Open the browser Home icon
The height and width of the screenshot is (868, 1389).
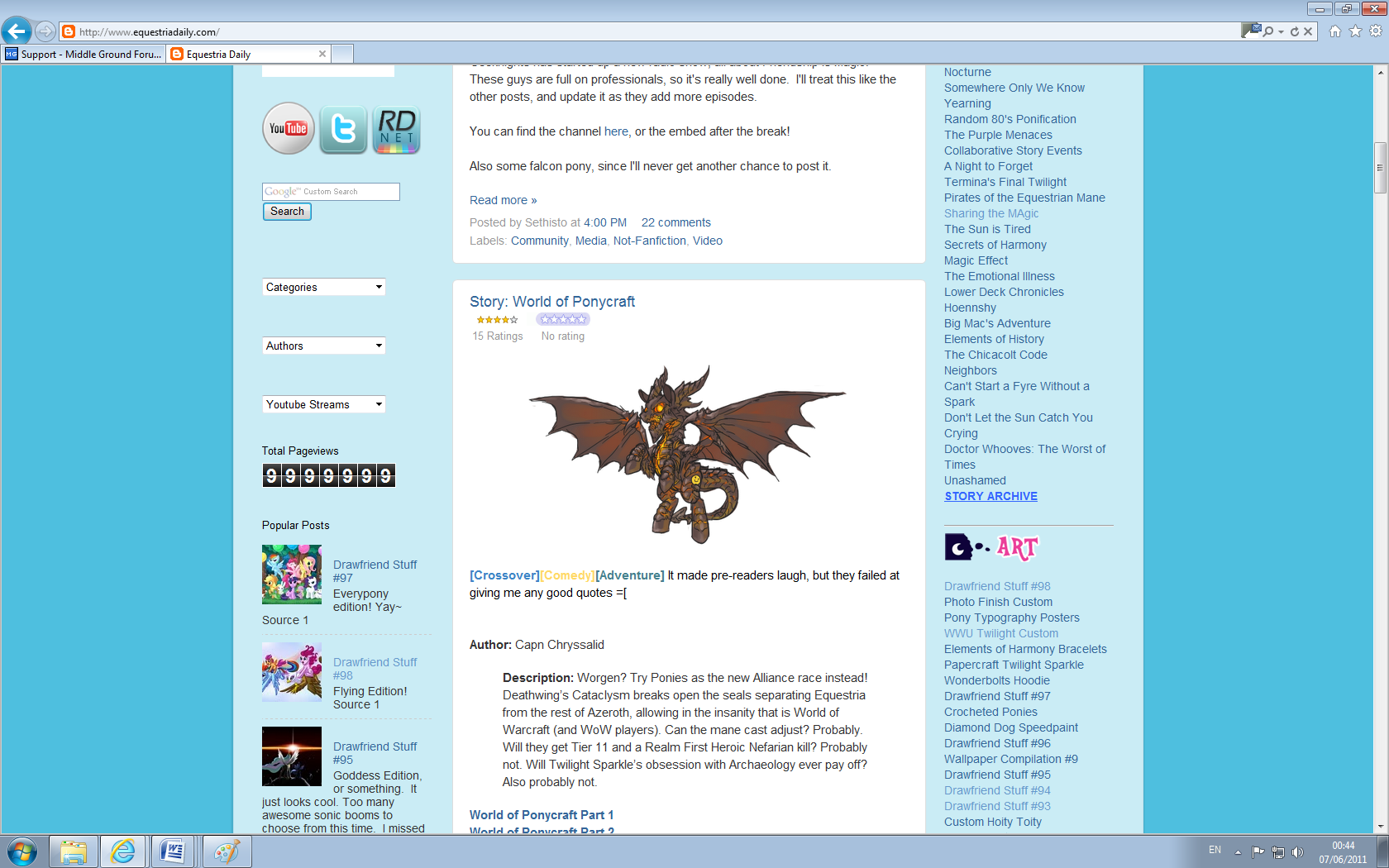[1335, 31]
